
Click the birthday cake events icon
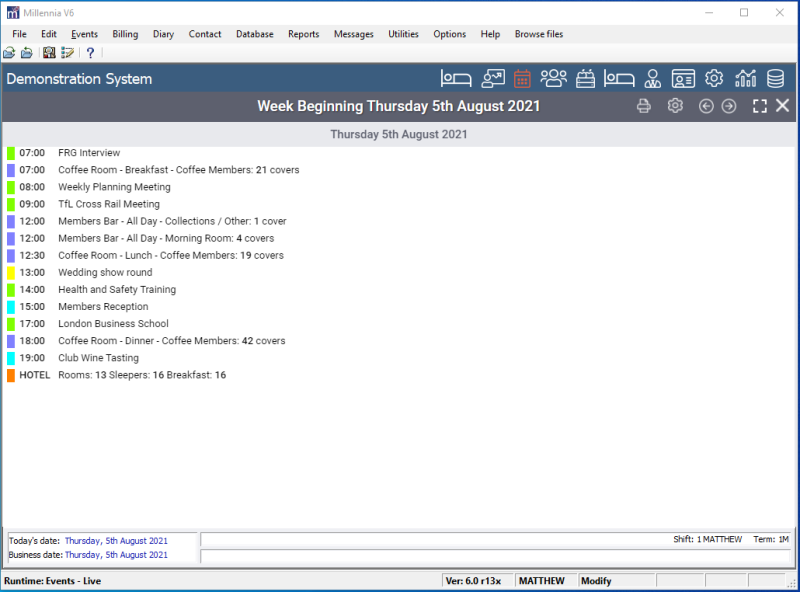587,79
